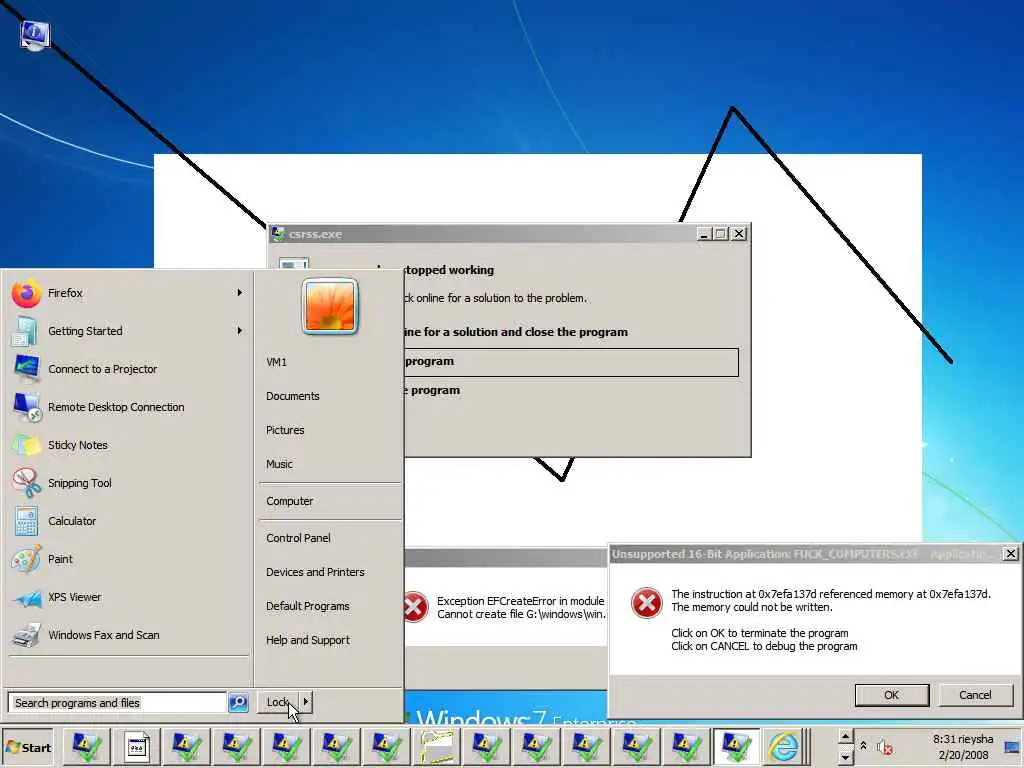Click the Start button
Image resolution: width=1024 pixels, height=768 pixels.
click(27, 747)
